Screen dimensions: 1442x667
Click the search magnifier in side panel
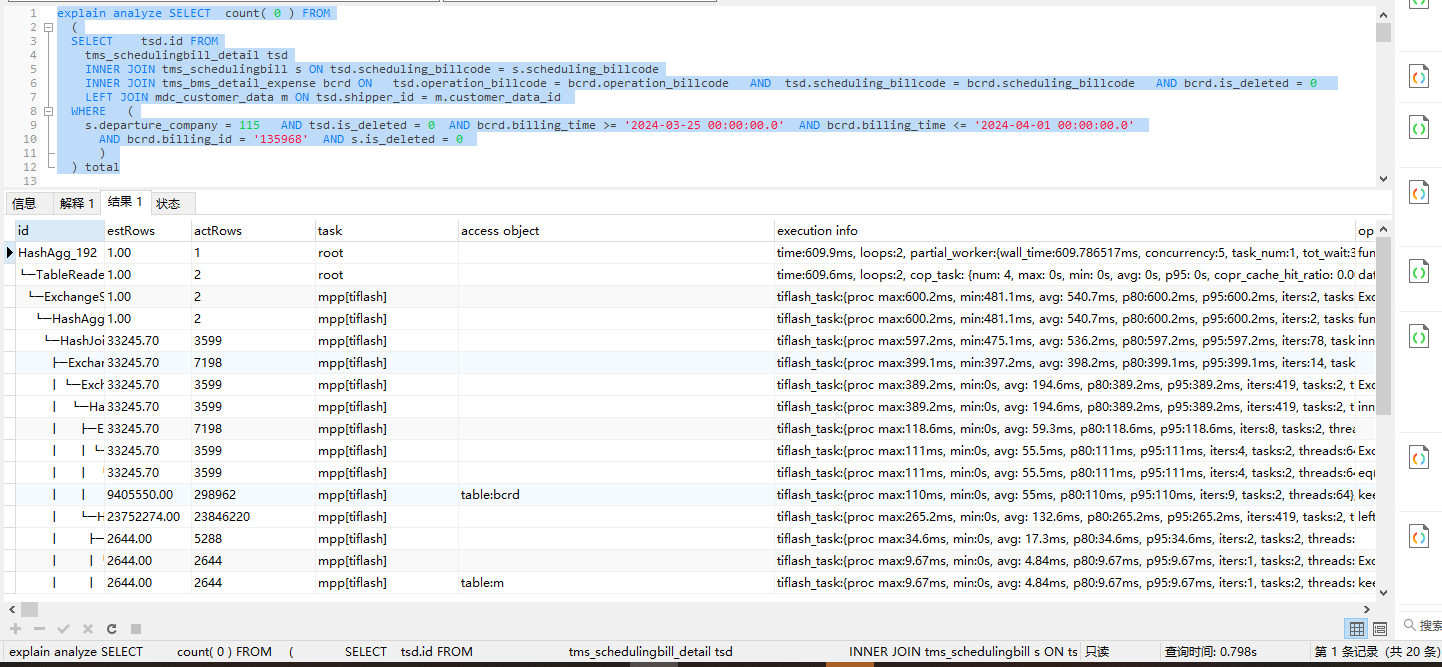click(1410, 625)
